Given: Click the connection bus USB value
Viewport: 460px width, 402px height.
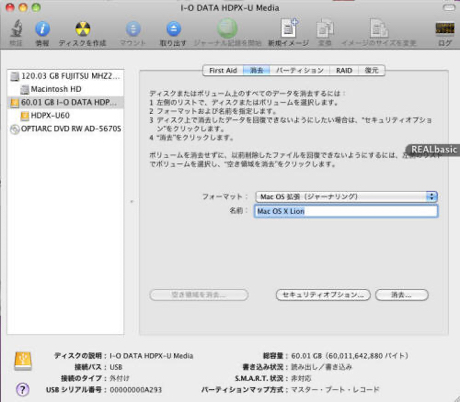Looking at the screenshot, I should coord(116,367).
